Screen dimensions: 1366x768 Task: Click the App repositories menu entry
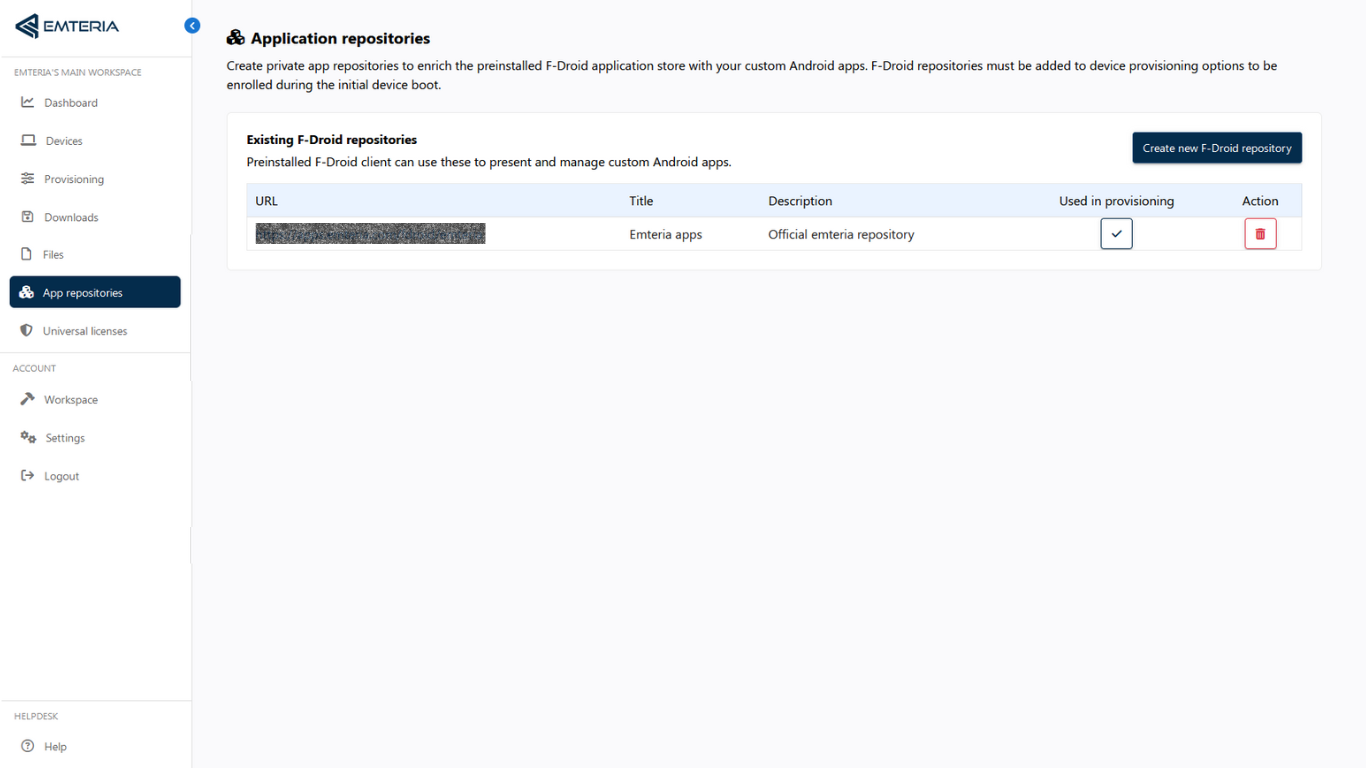tap(82, 292)
